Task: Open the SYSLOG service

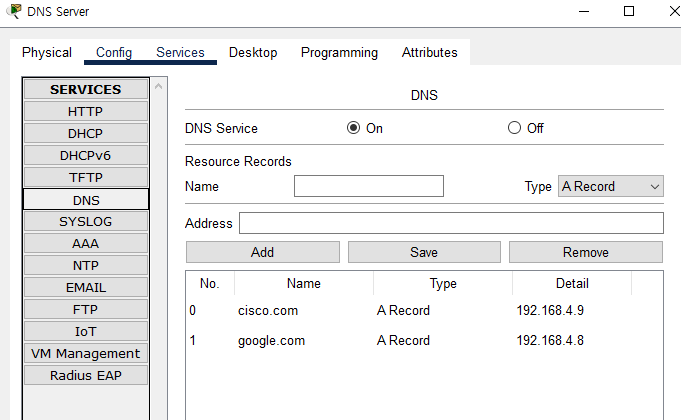Action: [86, 222]
